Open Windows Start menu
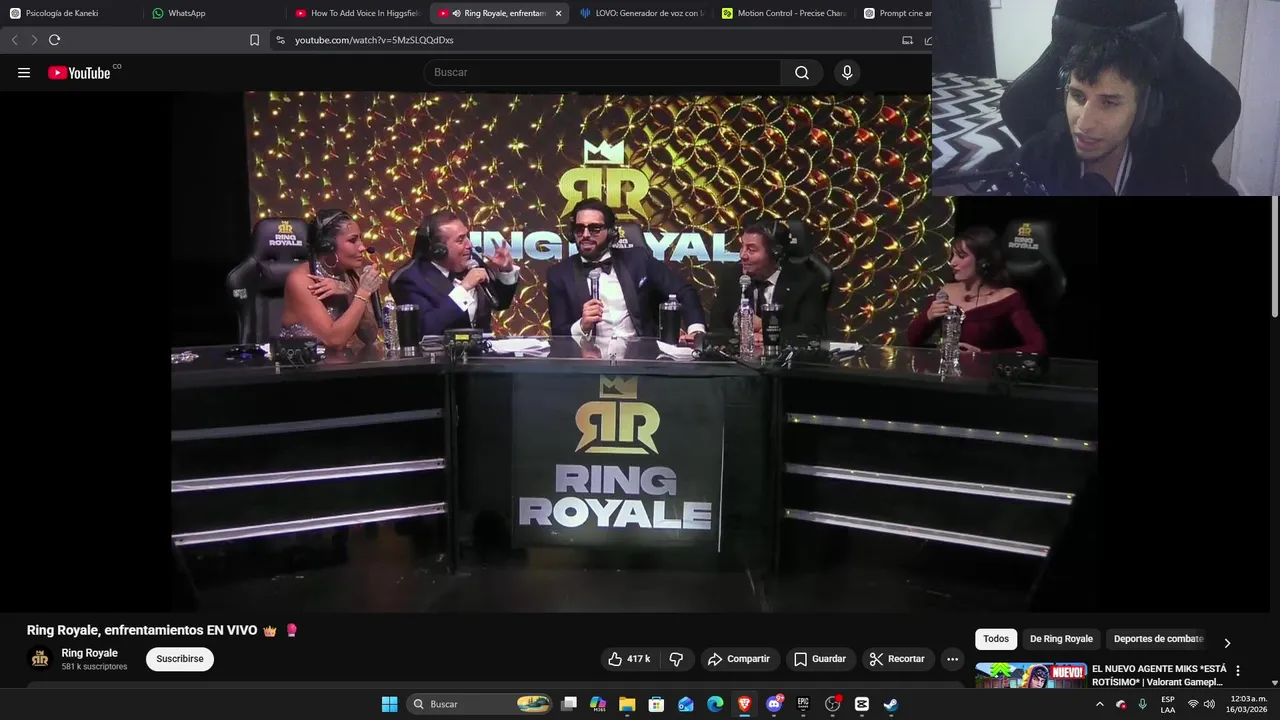Viewport: 1280px width, 720px height. tap(389, 704)
